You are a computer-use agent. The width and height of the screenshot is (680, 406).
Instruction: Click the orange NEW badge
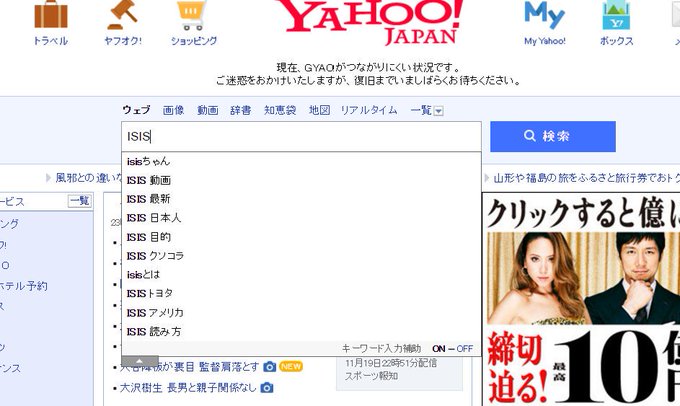pyautogui.click(x=291, y=367)
